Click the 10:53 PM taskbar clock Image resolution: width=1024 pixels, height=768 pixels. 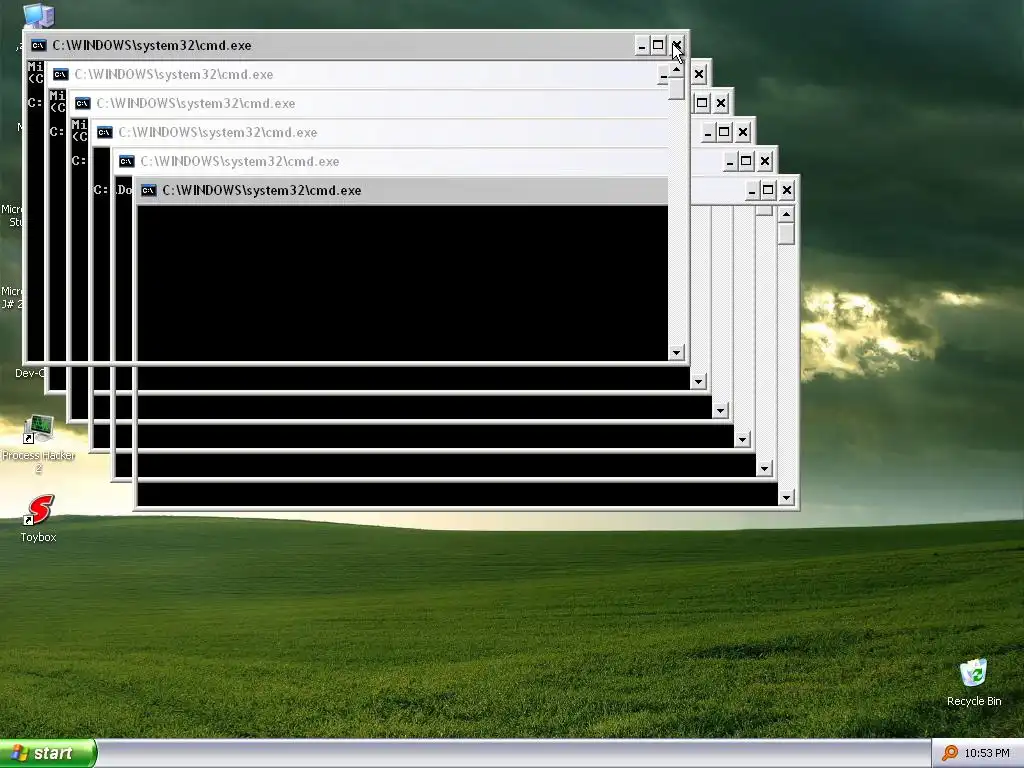tap(987, 753)
